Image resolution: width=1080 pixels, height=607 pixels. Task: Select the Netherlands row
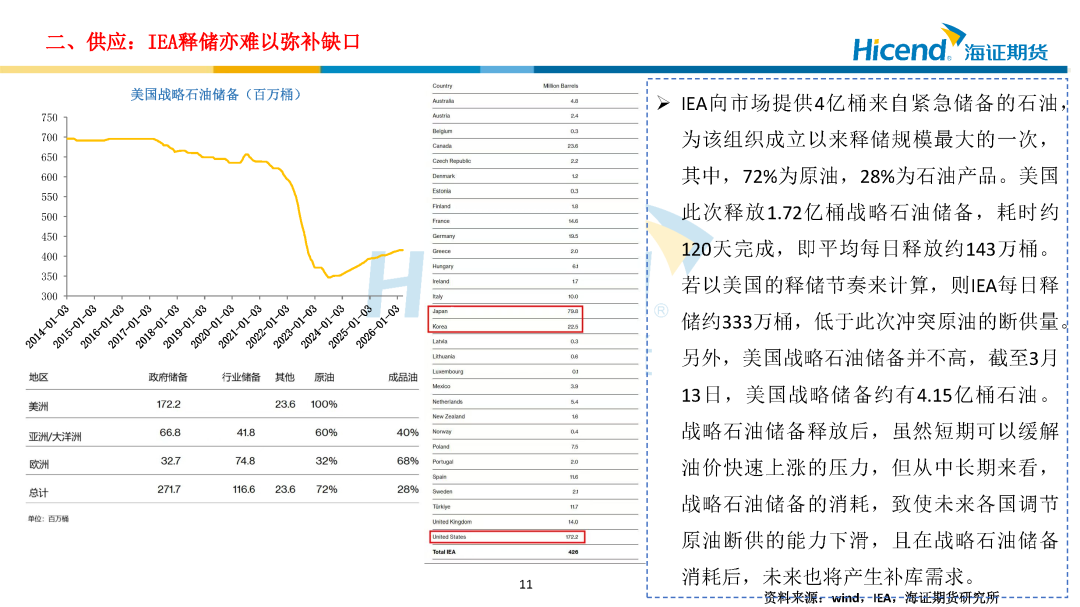[x=534, y=402]
